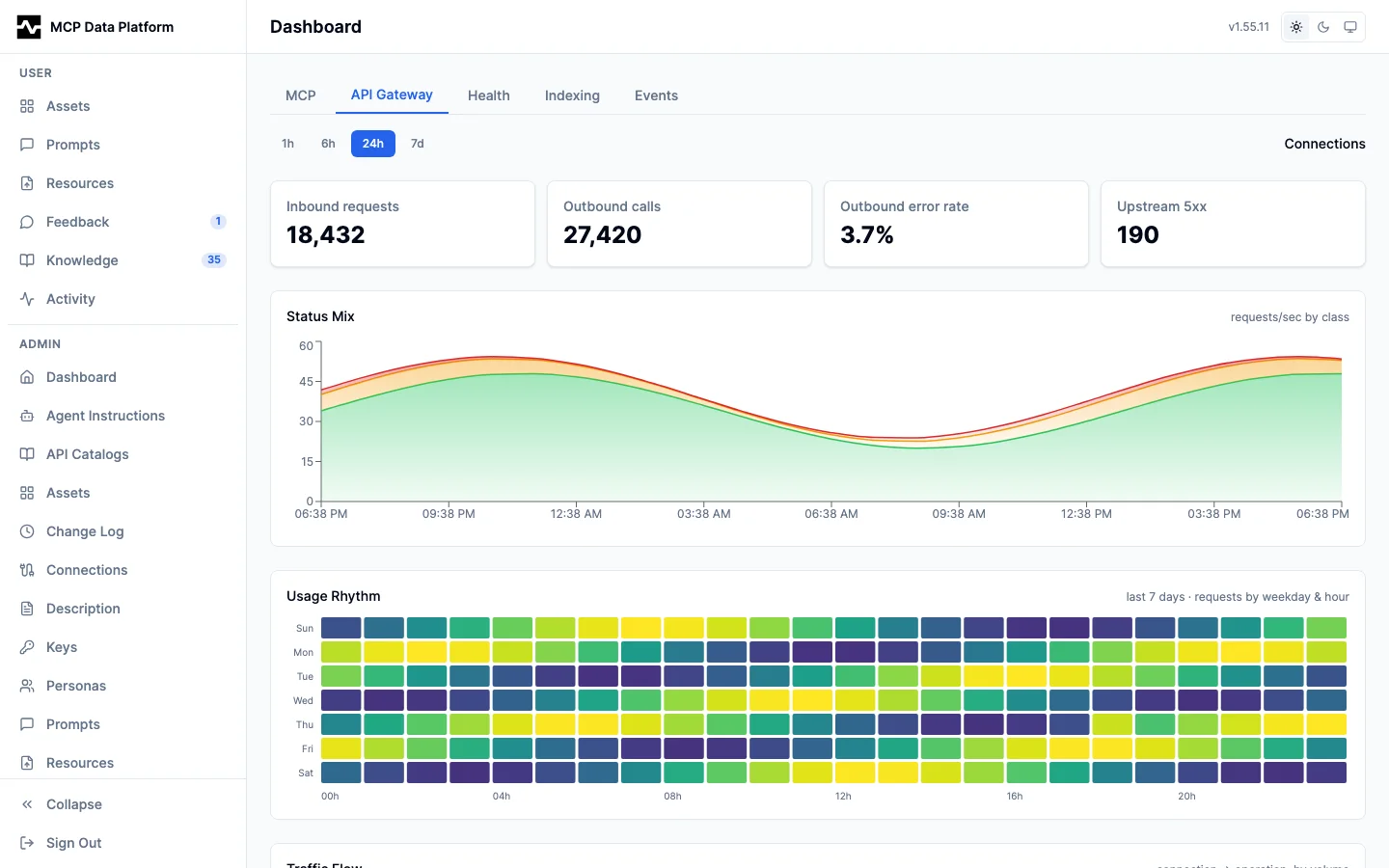The image size is (1389, 868).
Task: Select the 6h time range
Action: pyautogui.click(x=328, y=144)
